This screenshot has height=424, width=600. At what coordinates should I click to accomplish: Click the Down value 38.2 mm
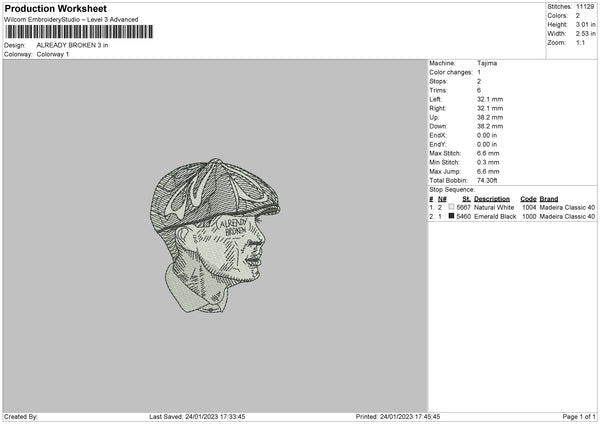pyautogui.click(x=490, y=126)
